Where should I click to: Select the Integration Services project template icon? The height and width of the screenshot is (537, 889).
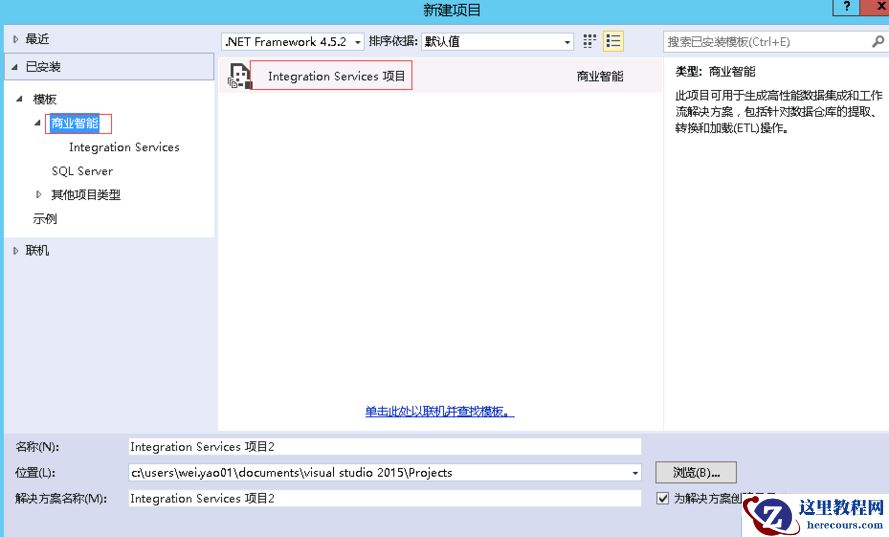239,76
